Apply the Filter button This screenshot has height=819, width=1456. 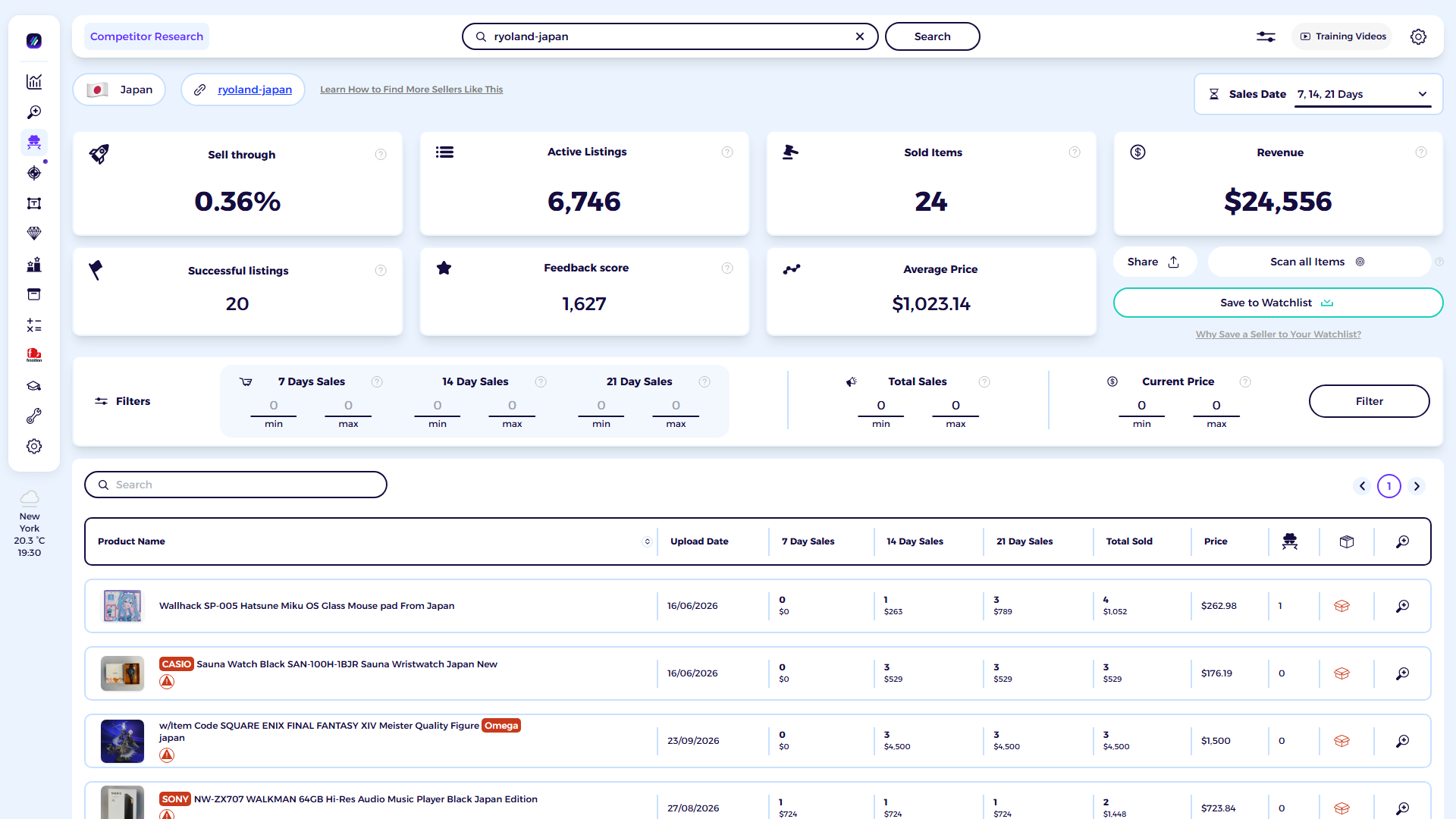coord(1369,401)
